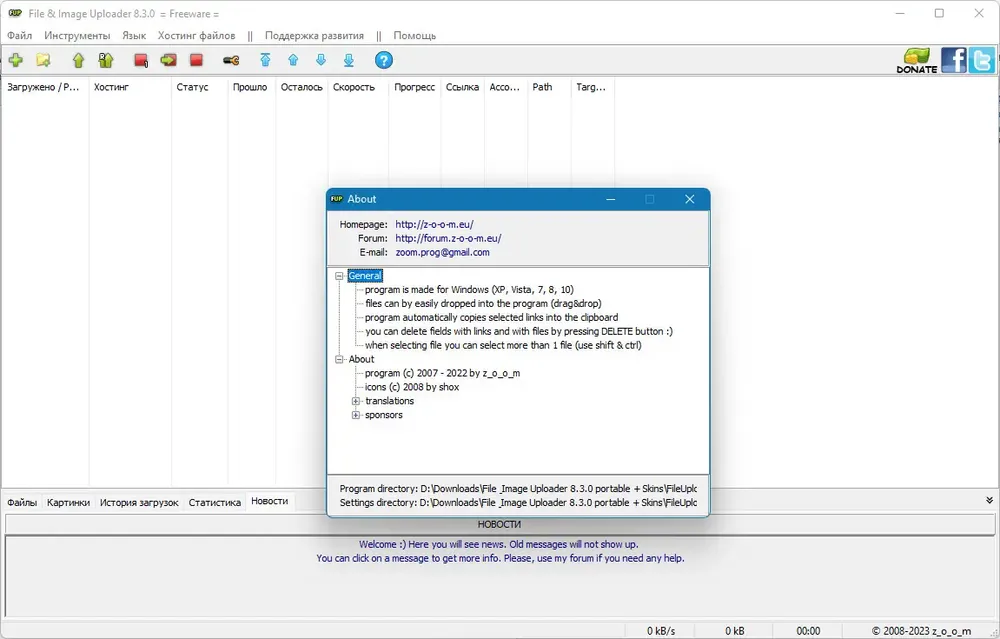Switch to the Статистика tab
This screenshot has height=639, width=1000.
coord(214,503)
